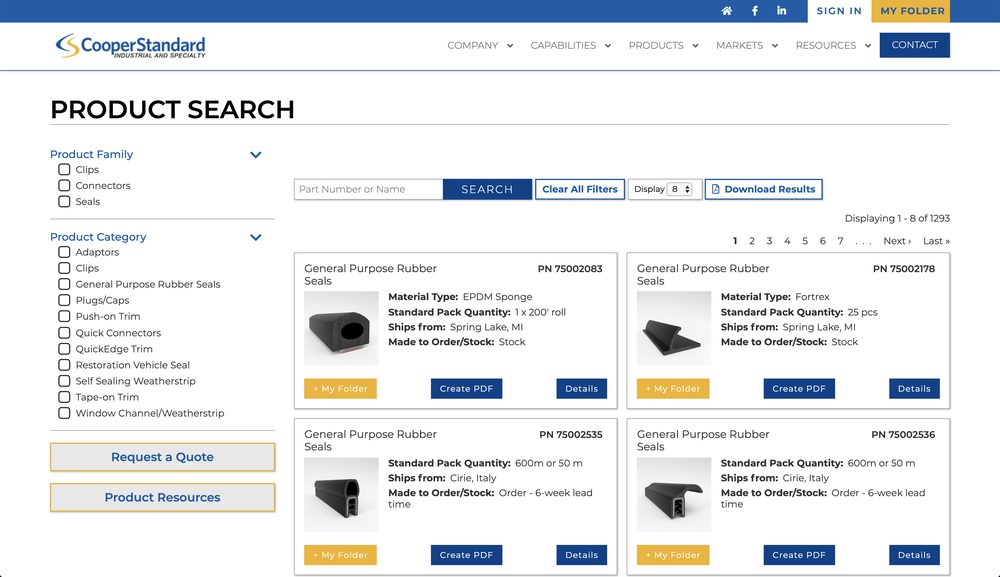
Task: Toggle the Quick Connectors checkbox
Action: coord(64,333)
